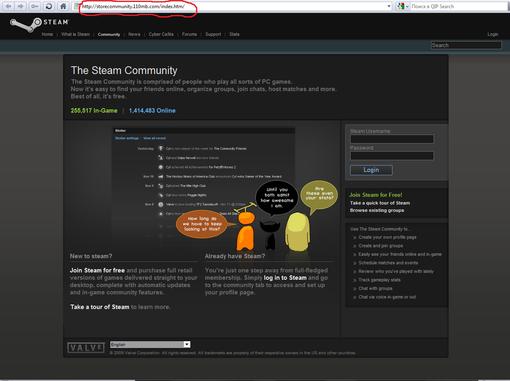Open the Forums nav item
Viewport: 510px width, 381px height.
coord(189,34)
